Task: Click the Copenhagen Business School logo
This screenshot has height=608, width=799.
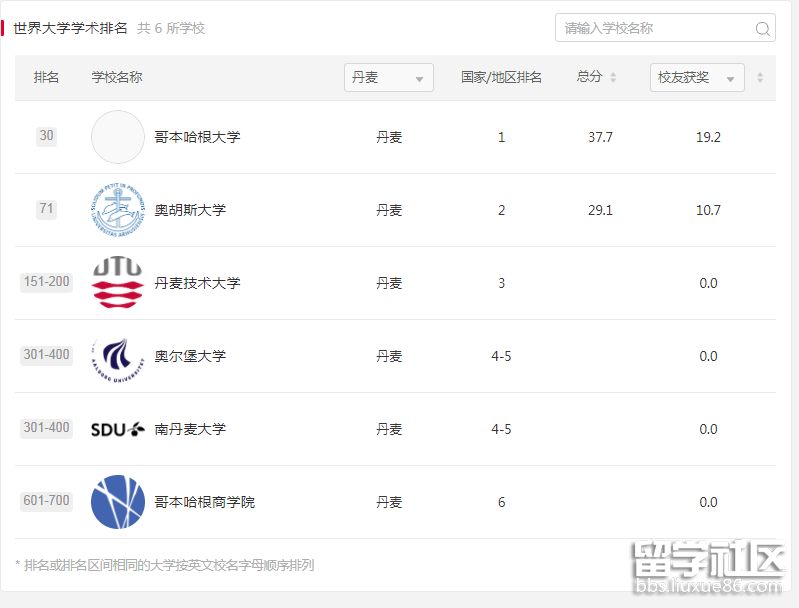Action: point(118,502)
